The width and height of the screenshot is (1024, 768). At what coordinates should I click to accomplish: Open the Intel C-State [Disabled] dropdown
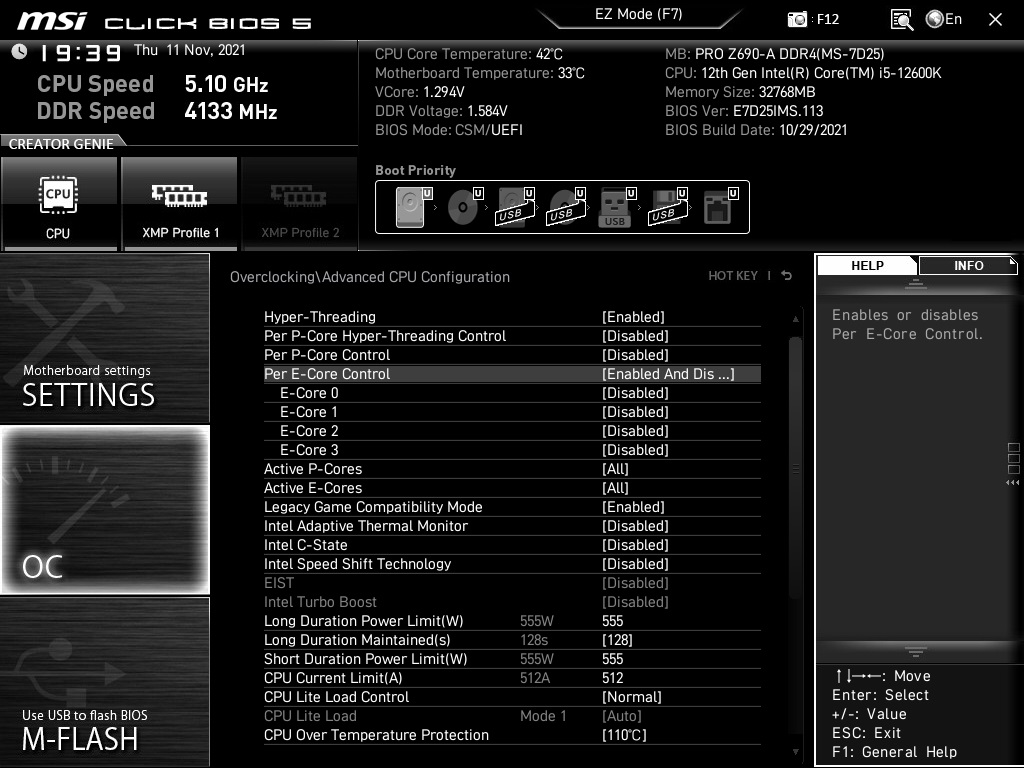[x=635, y=545]
